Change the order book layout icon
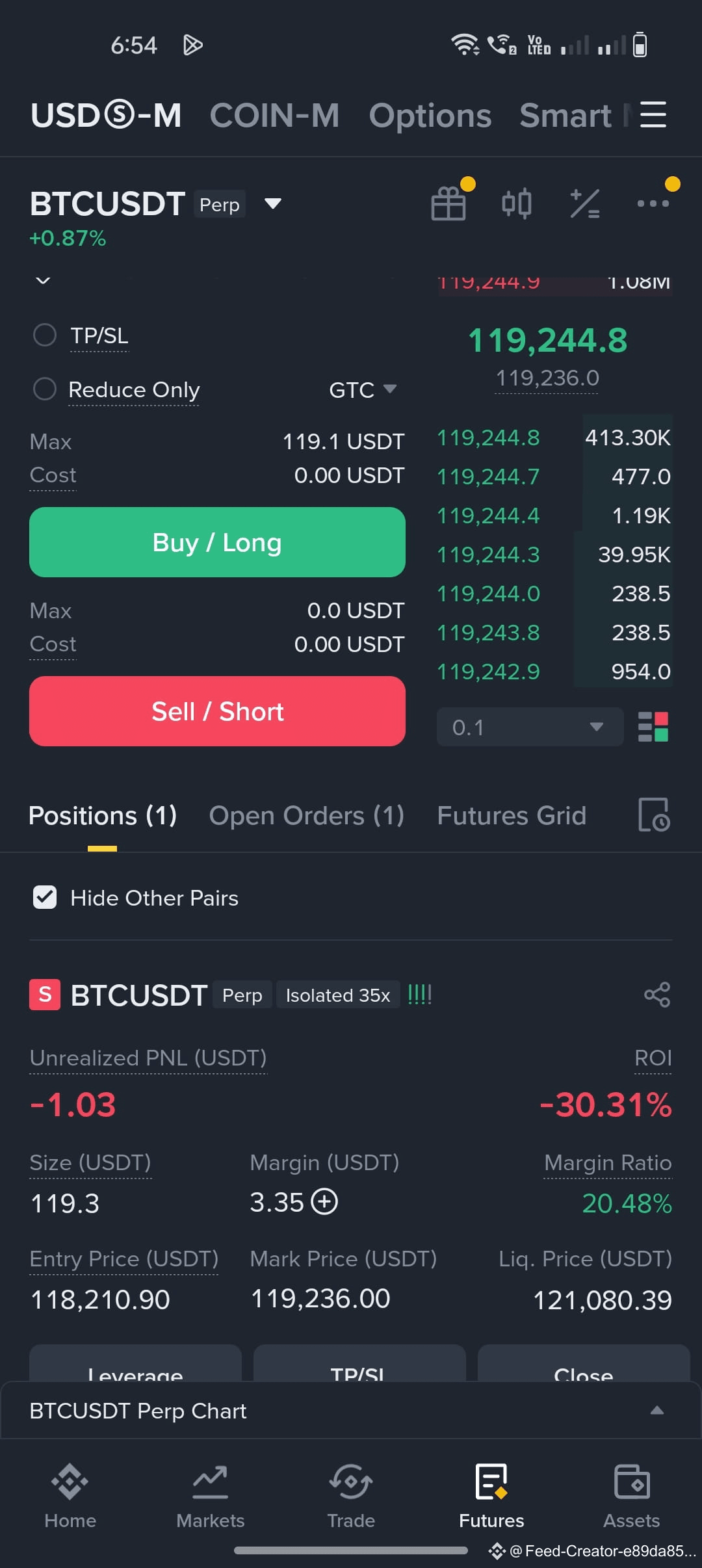Screen dimensions: 702x1568 click(653, 727)
